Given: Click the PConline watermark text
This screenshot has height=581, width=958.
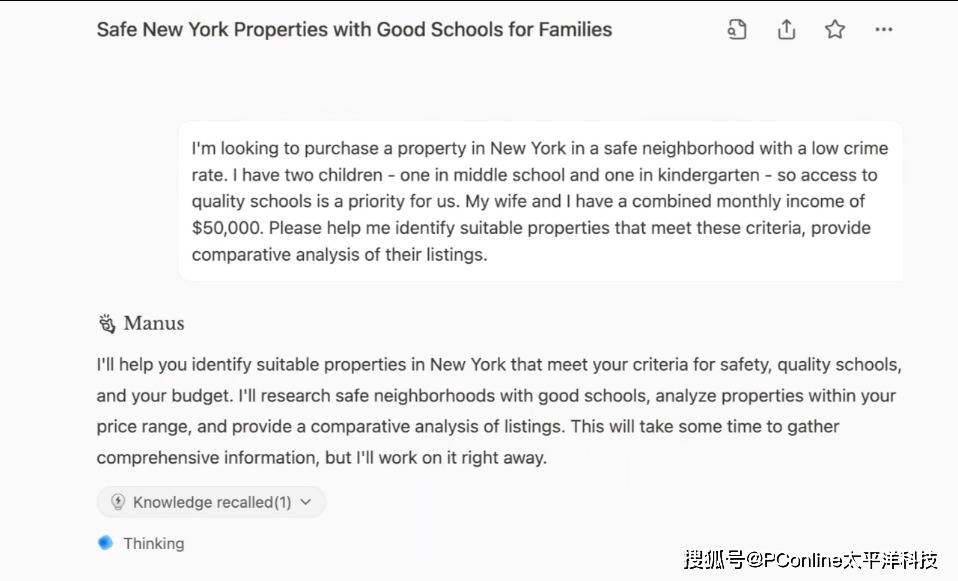Looking at the screenshot, I should [x=811, y=559].
